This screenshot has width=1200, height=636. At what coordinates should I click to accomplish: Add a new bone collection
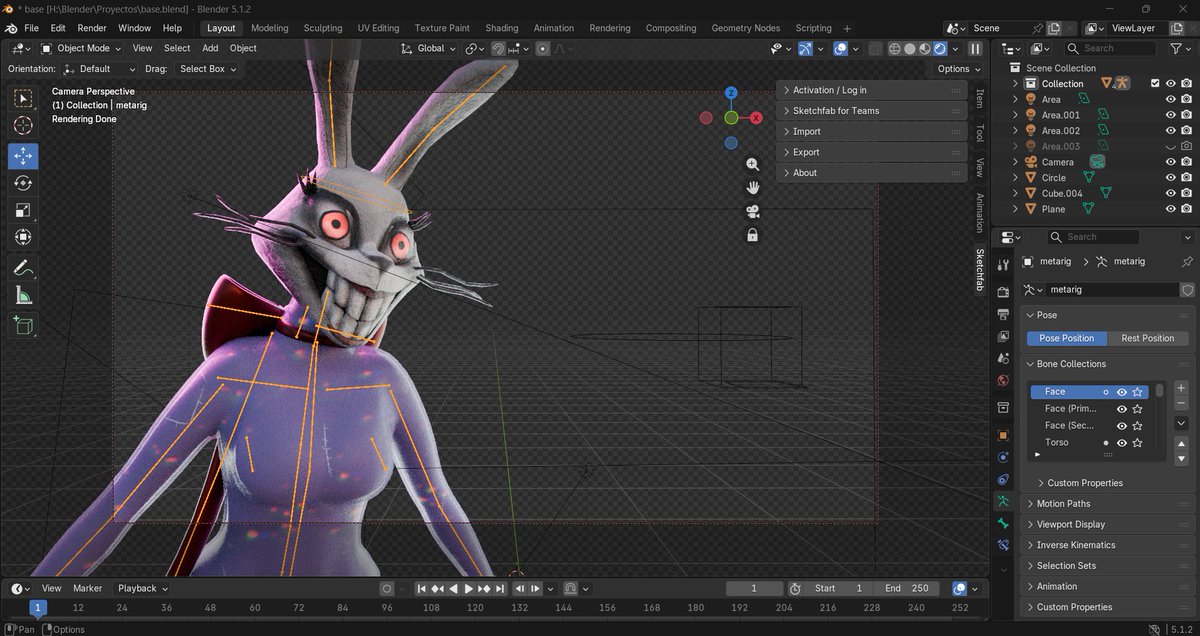1181,388
